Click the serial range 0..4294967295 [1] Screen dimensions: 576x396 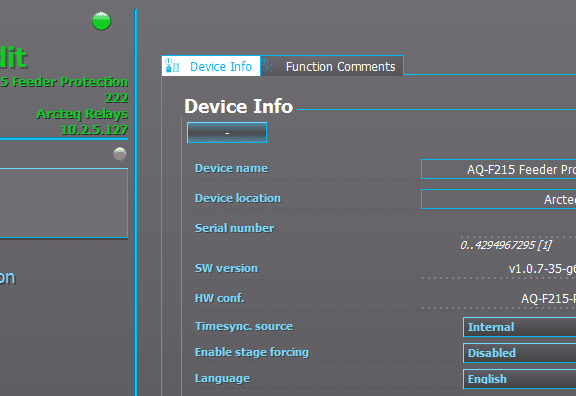(506, 245)
